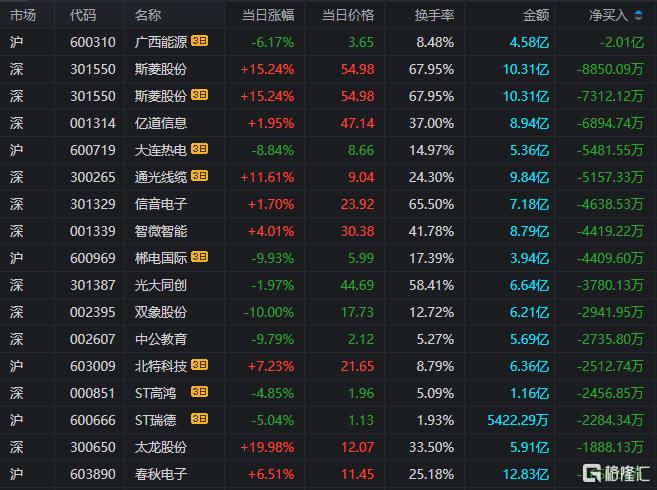Select stock name 光大同创
Viewport: 657px width, 490px height.
(x=161, y=285)
